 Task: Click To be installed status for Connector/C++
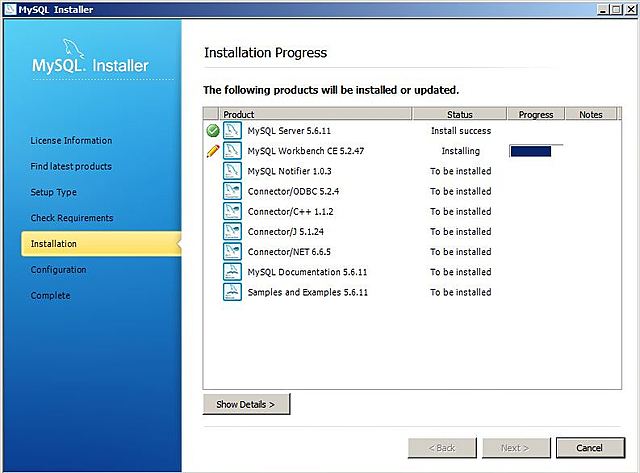pos(460,211)
